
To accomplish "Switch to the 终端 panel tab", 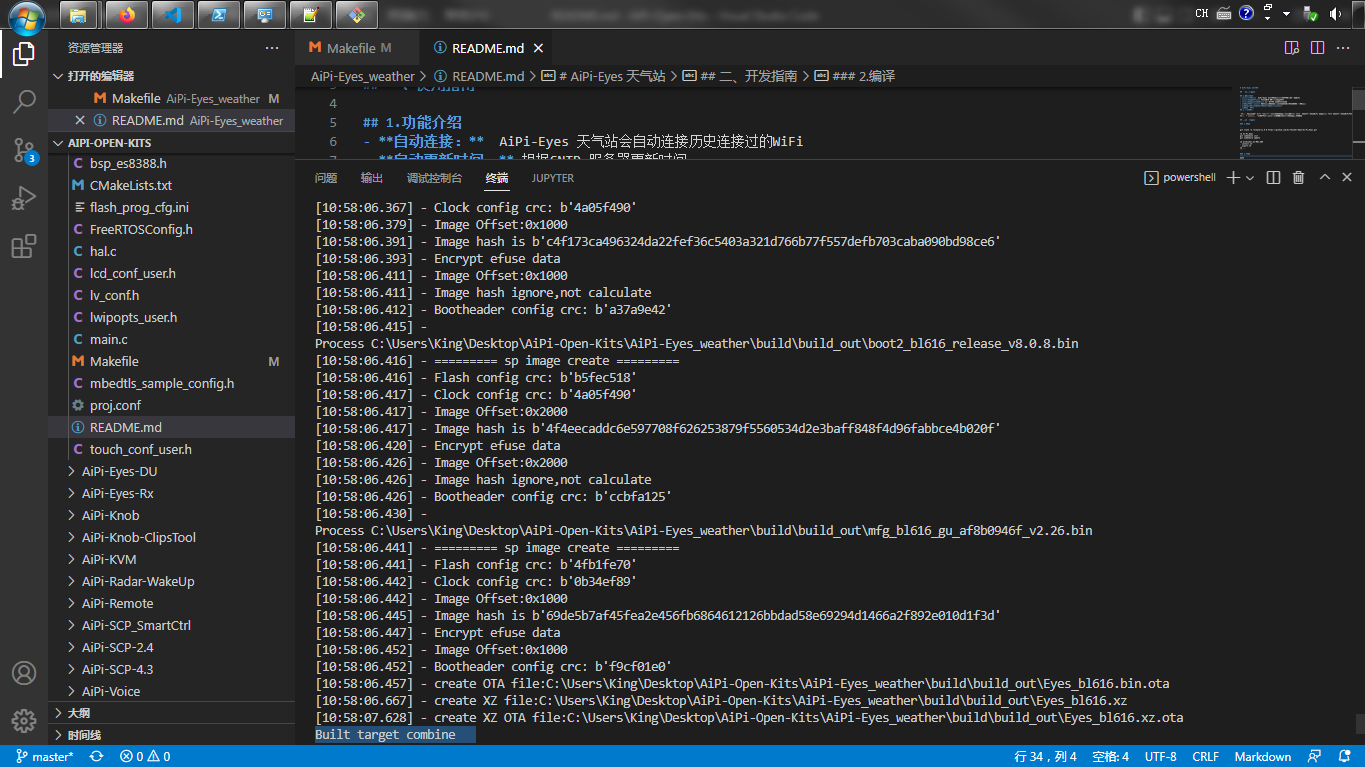I will tap(497, 178).
